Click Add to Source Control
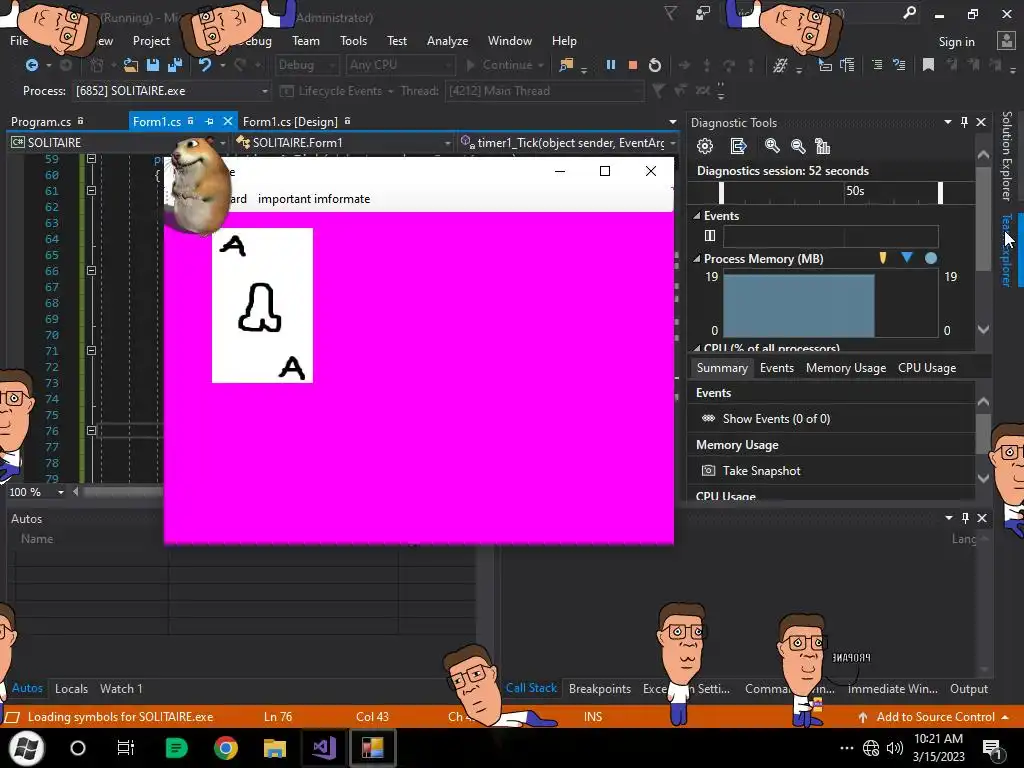Screen dimensions: 1024x768 coord(935,716)
